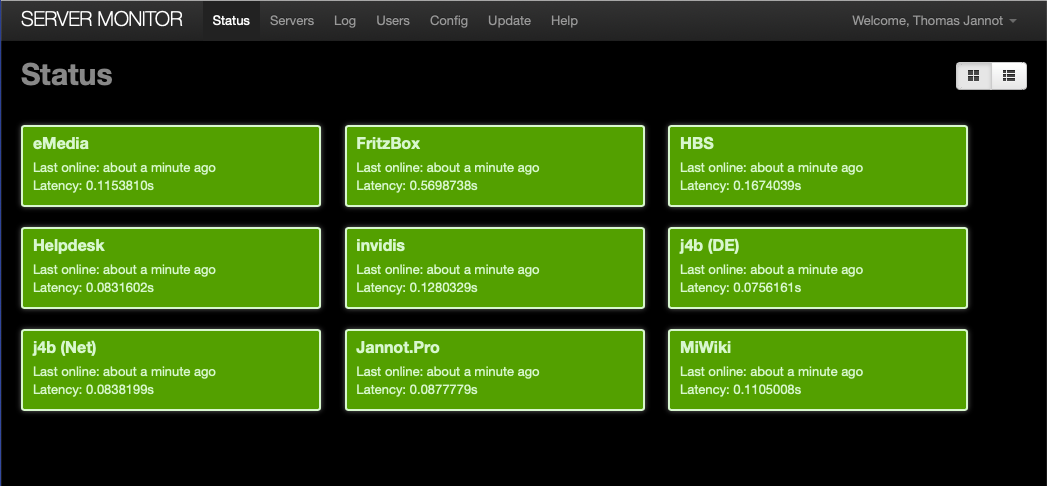1047x486 pixels.
Task: Open the Status tab
Action: [x=231, y=21]
